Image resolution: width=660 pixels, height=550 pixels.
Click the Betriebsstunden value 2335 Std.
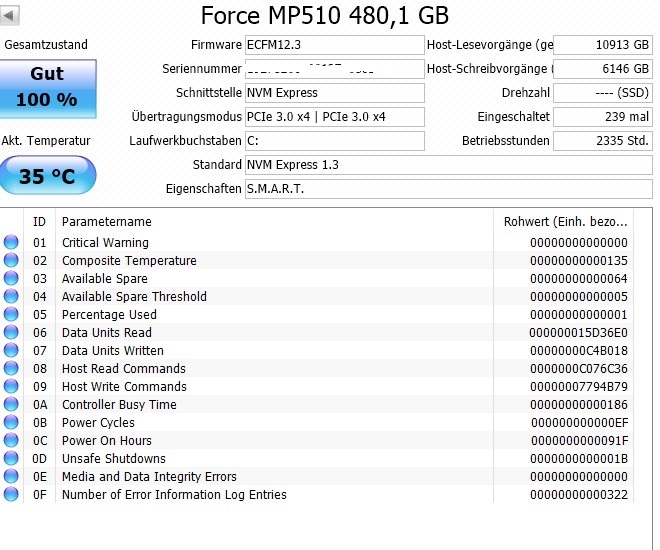(x=603, y=141)
